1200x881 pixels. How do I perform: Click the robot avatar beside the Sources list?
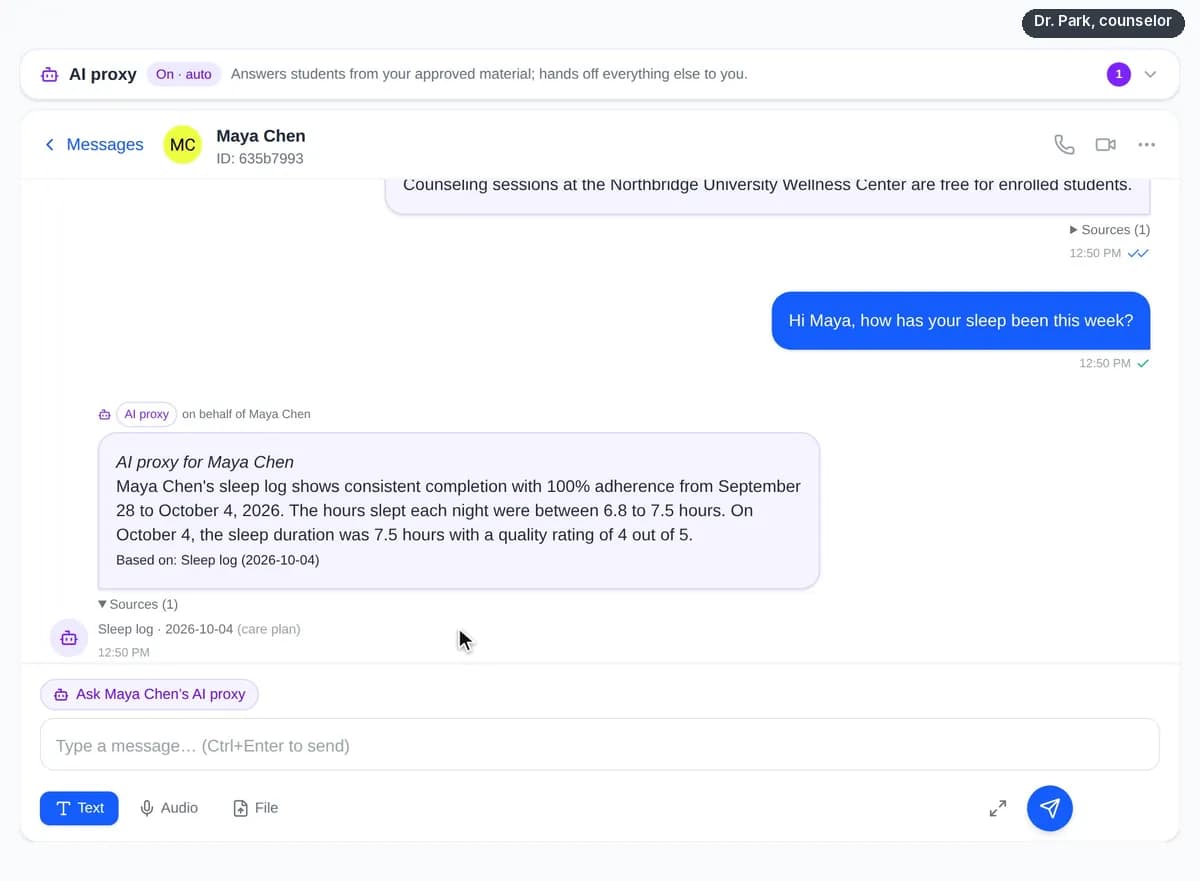(68, 637)
